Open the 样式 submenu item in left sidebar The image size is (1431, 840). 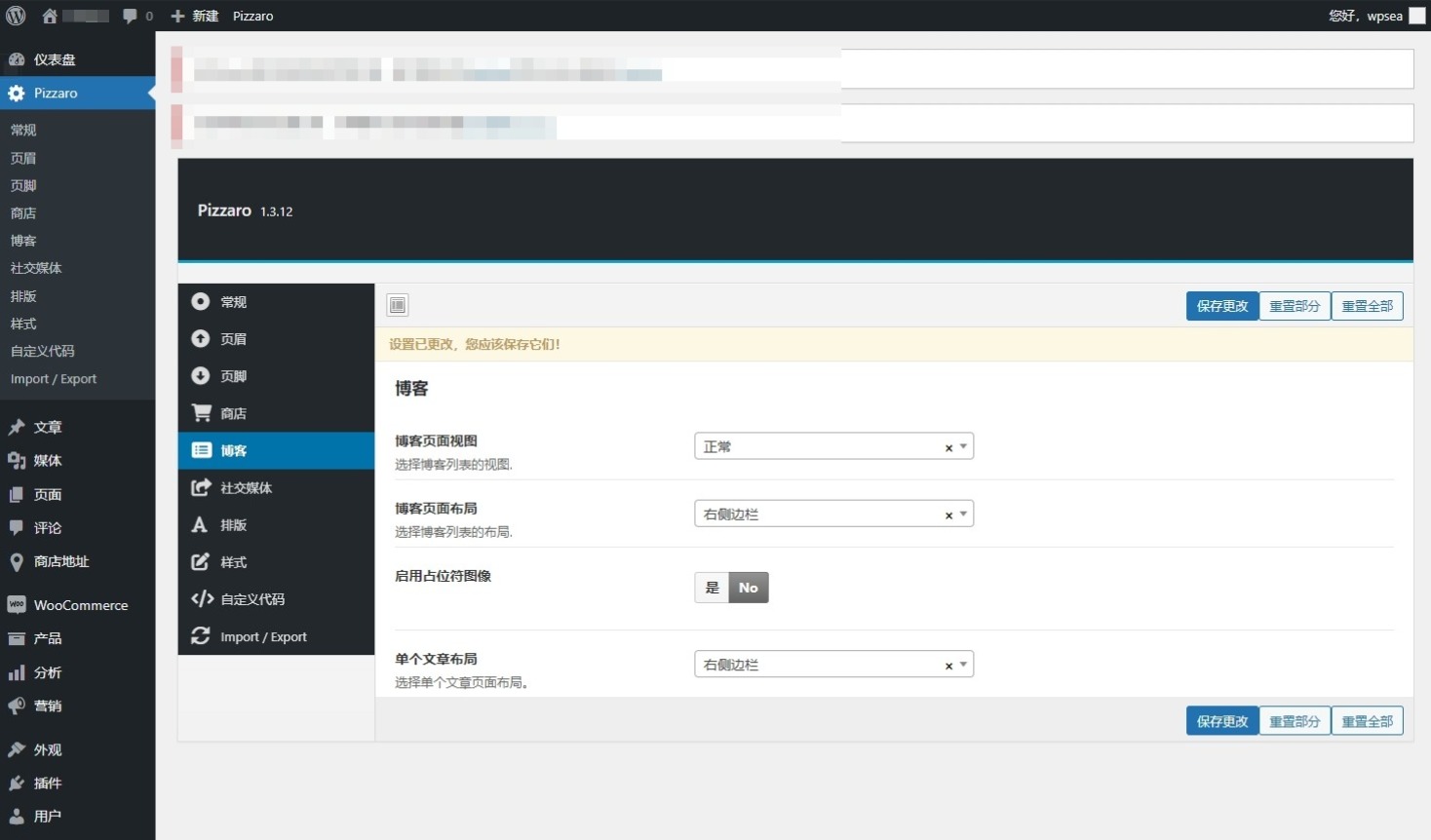(23, 324)
